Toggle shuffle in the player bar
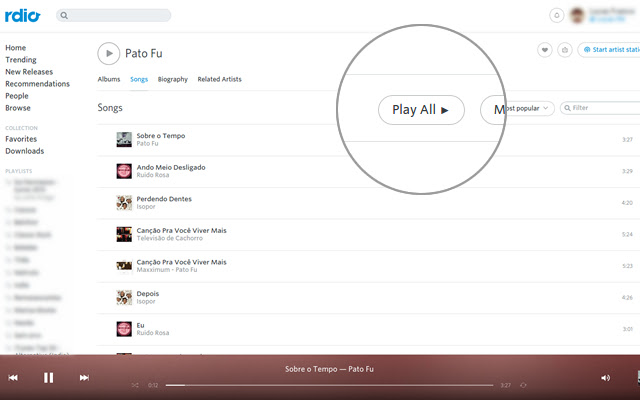This screenshot has width=640, height=400. (135, 385)
